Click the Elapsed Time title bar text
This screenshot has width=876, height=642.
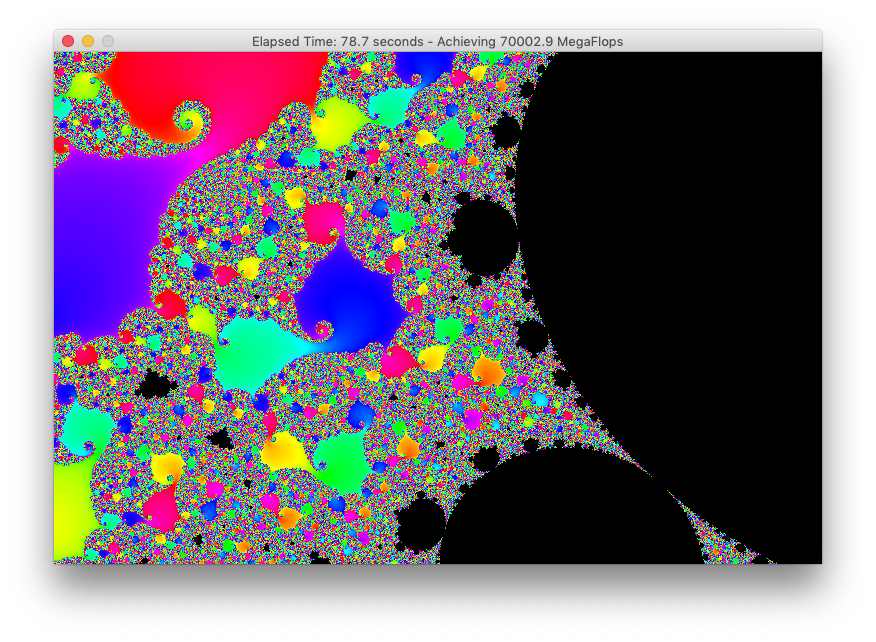click(x=438, y=41)
